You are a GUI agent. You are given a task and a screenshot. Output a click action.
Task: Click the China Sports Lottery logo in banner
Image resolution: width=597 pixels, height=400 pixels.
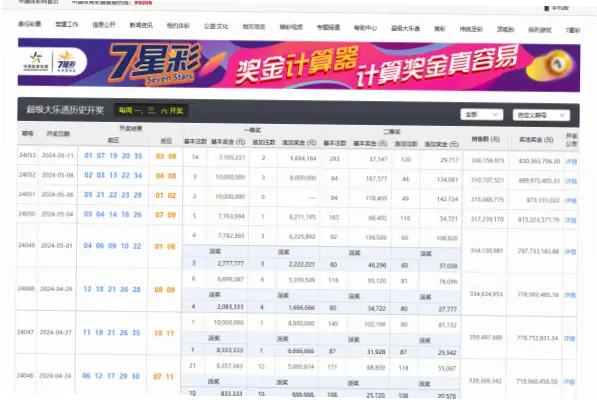tap(36, 61)
